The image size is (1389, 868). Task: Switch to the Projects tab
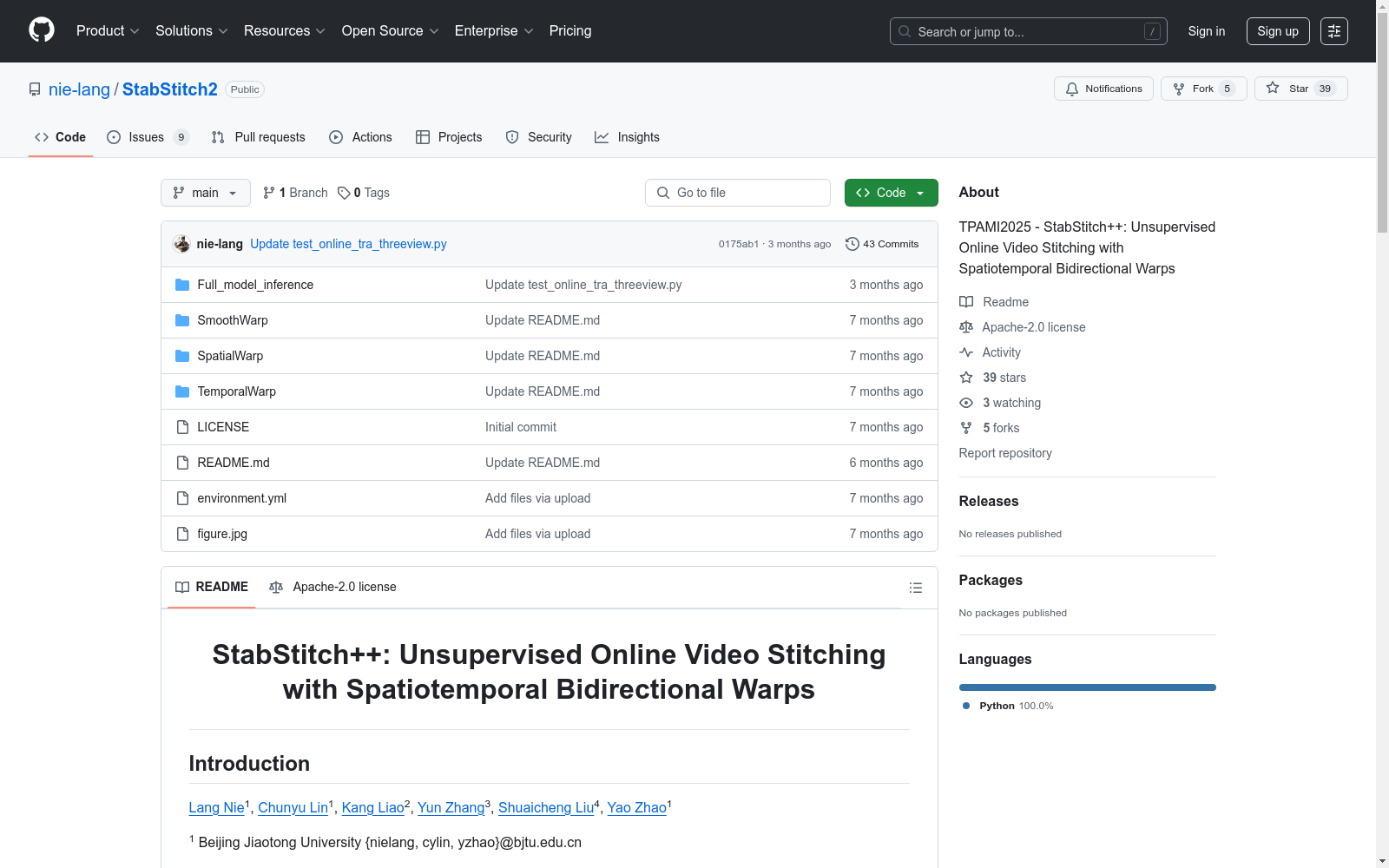click(x=449, y=137)
